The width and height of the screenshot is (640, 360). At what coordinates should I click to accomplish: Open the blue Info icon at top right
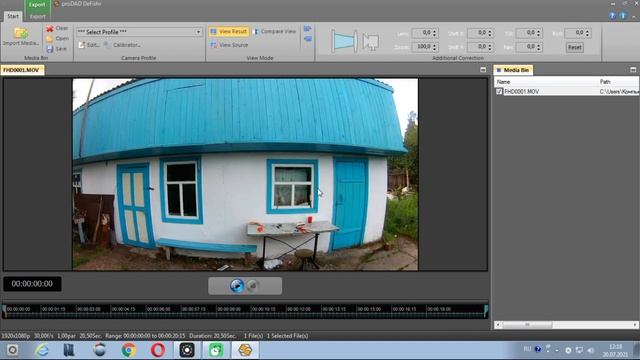622,16
